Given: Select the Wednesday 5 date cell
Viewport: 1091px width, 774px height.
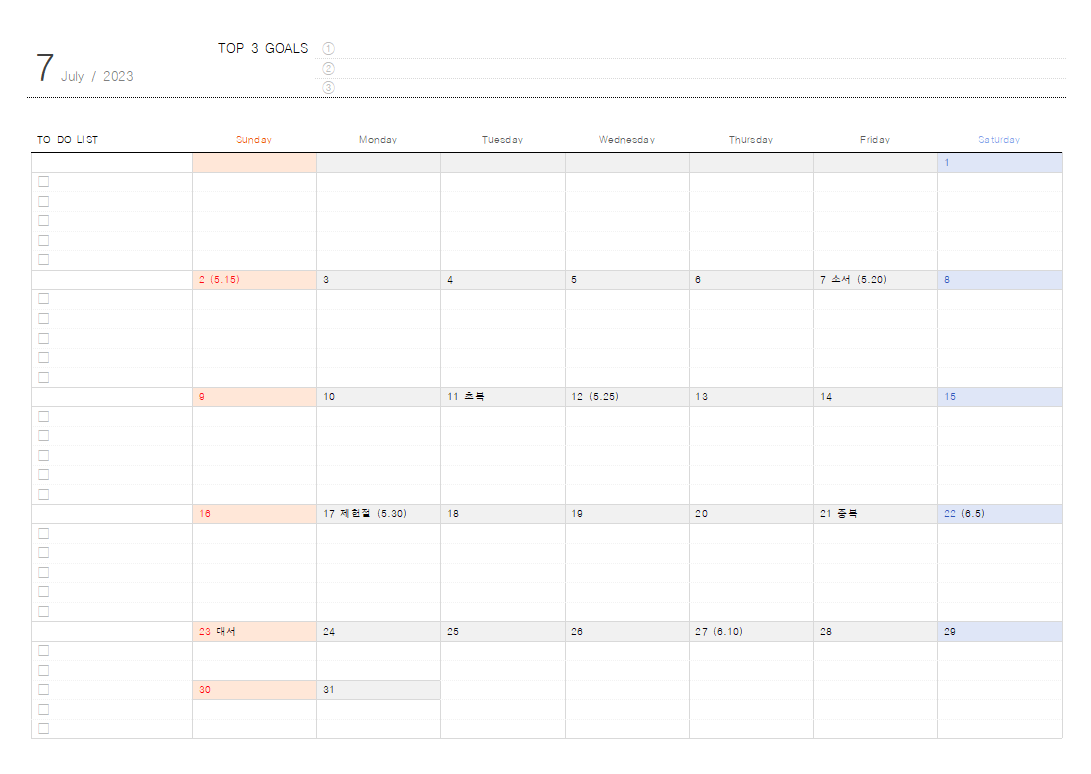Looking at the screenshot, I should tap(628, 280).
